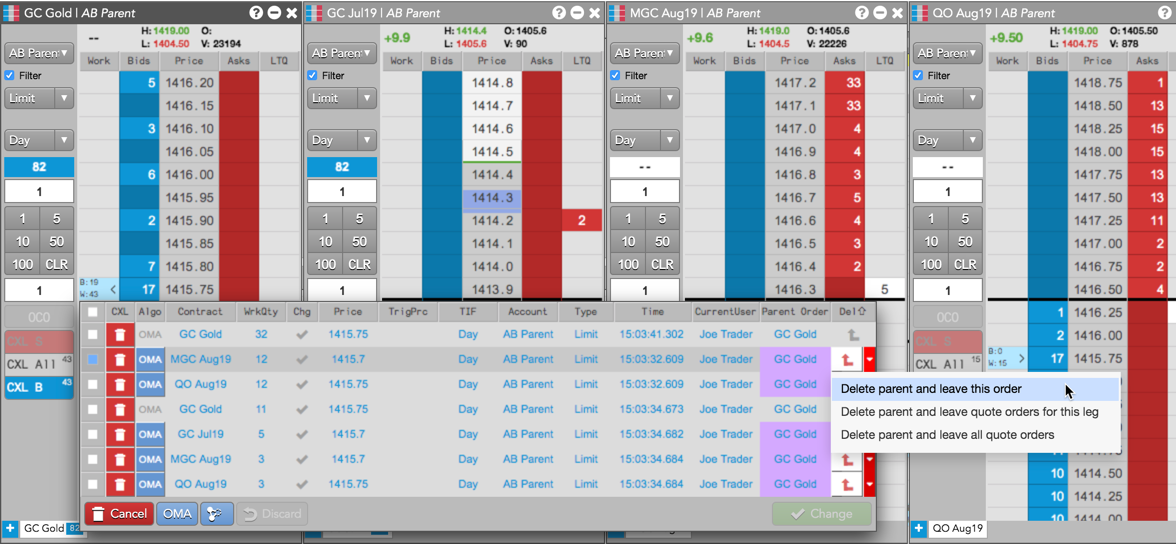Click trash cancel icon for MGC Aug19 qty 3 order

[120, 458]
